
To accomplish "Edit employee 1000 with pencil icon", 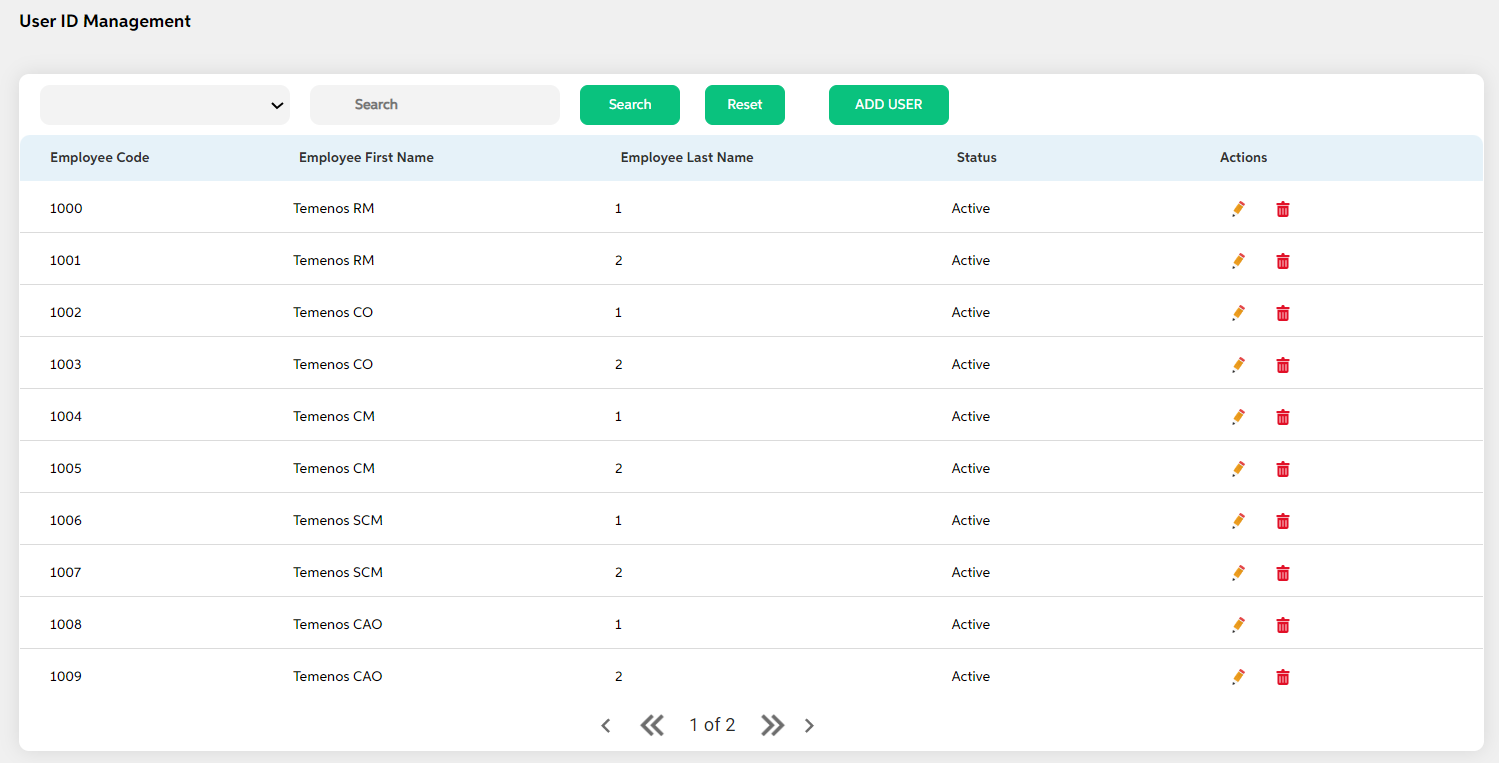I will (1238, 208).
